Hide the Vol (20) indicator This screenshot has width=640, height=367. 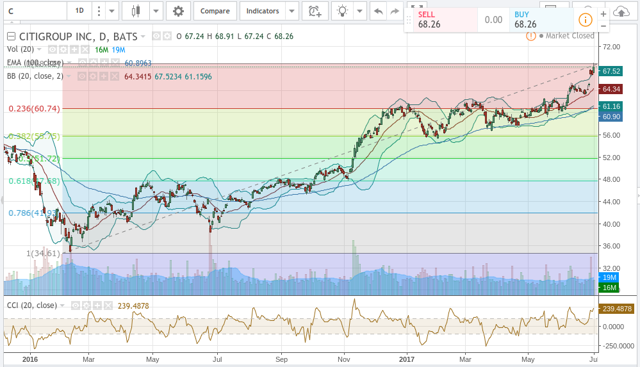click(x=53, y=50)
